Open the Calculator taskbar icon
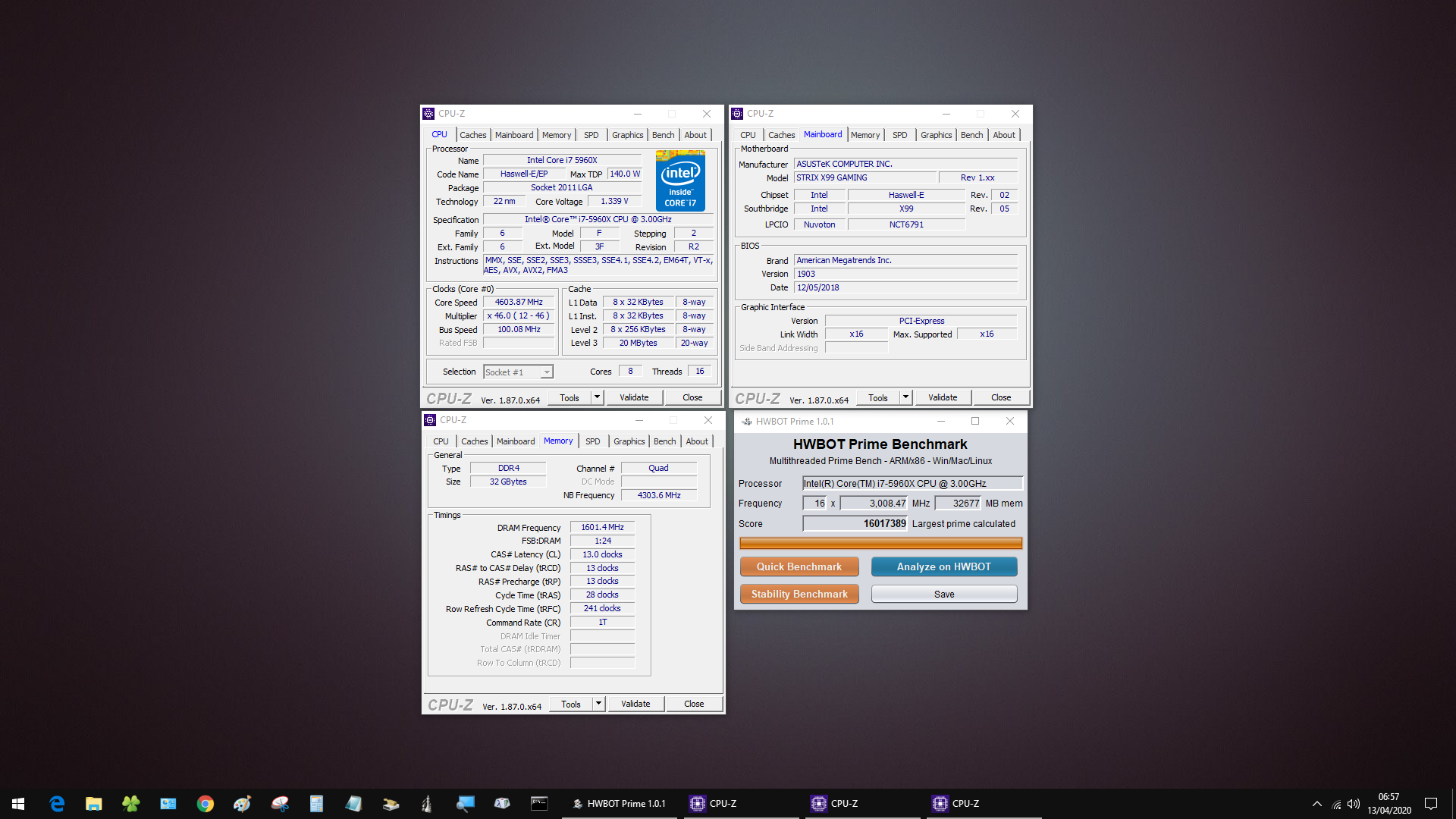The image size is (1456, 819). 316,804
